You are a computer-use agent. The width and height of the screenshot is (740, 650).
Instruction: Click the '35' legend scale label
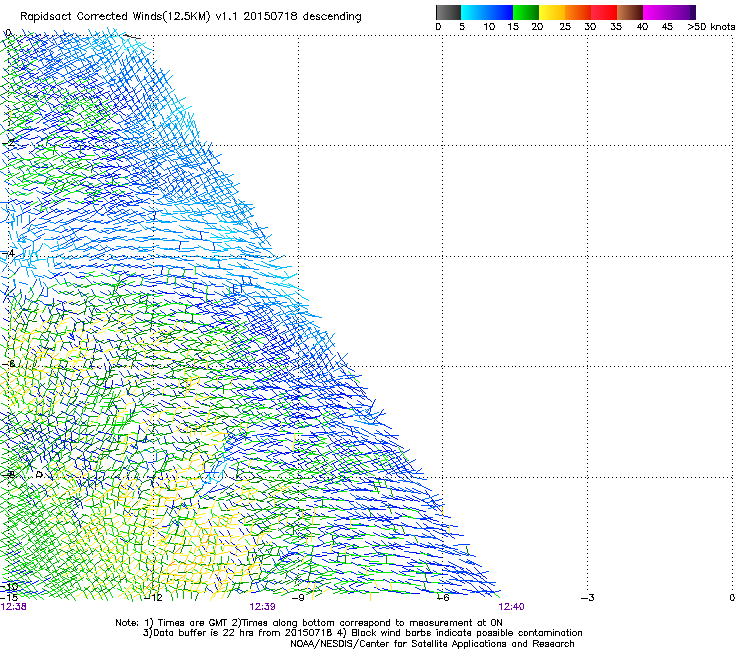[x=616, y=26]
